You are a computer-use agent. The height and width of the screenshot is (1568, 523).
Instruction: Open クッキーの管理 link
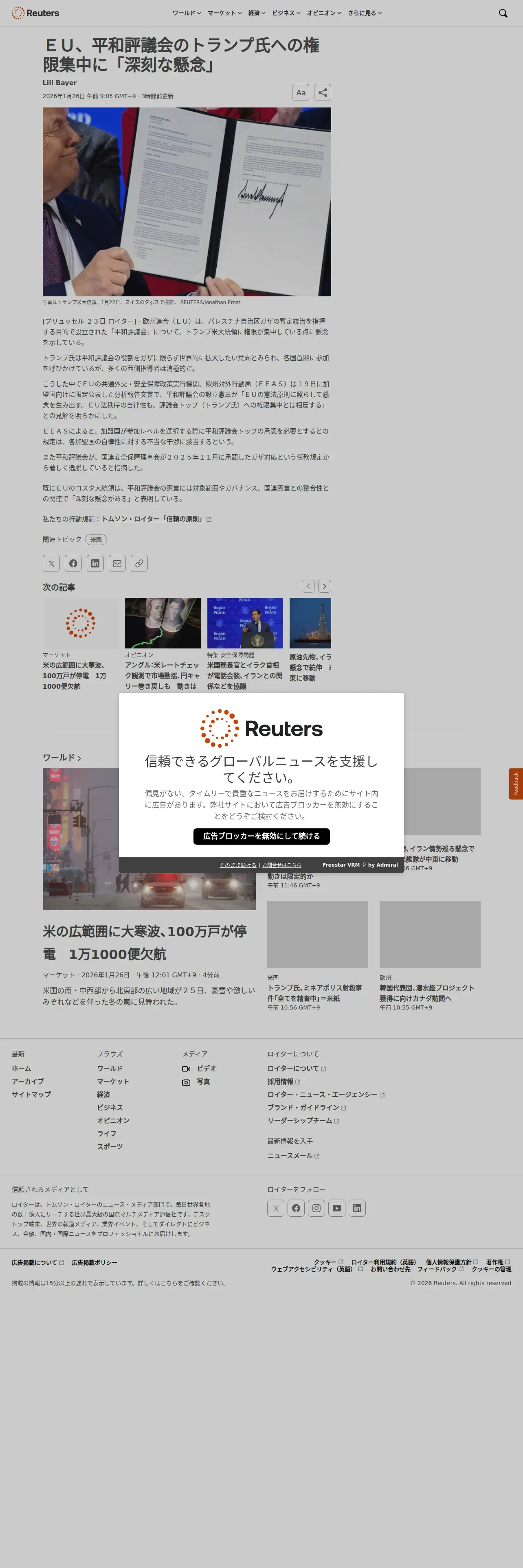coord(491,1270)
